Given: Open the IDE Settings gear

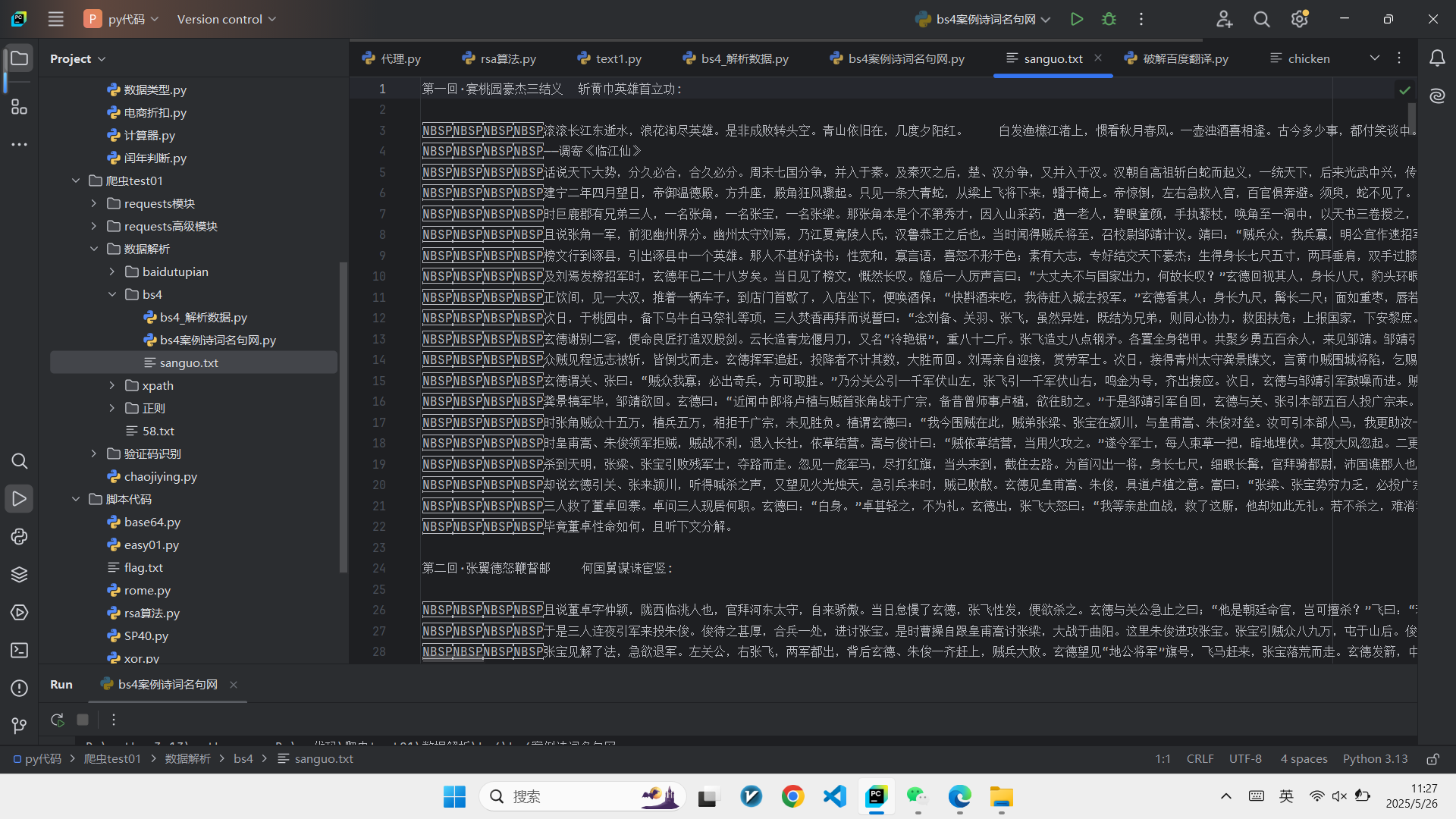Looking at the screenshot, I should pos(1299,18).
